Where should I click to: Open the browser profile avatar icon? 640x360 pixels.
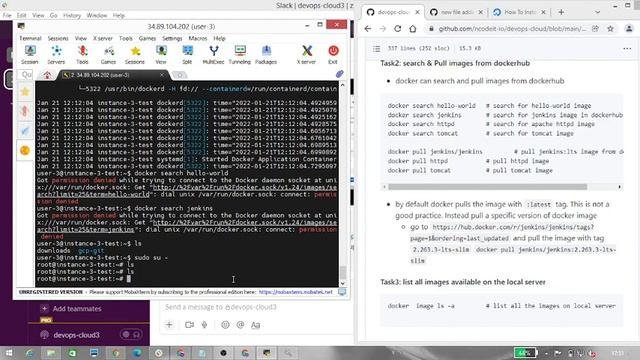pos(629,29)
